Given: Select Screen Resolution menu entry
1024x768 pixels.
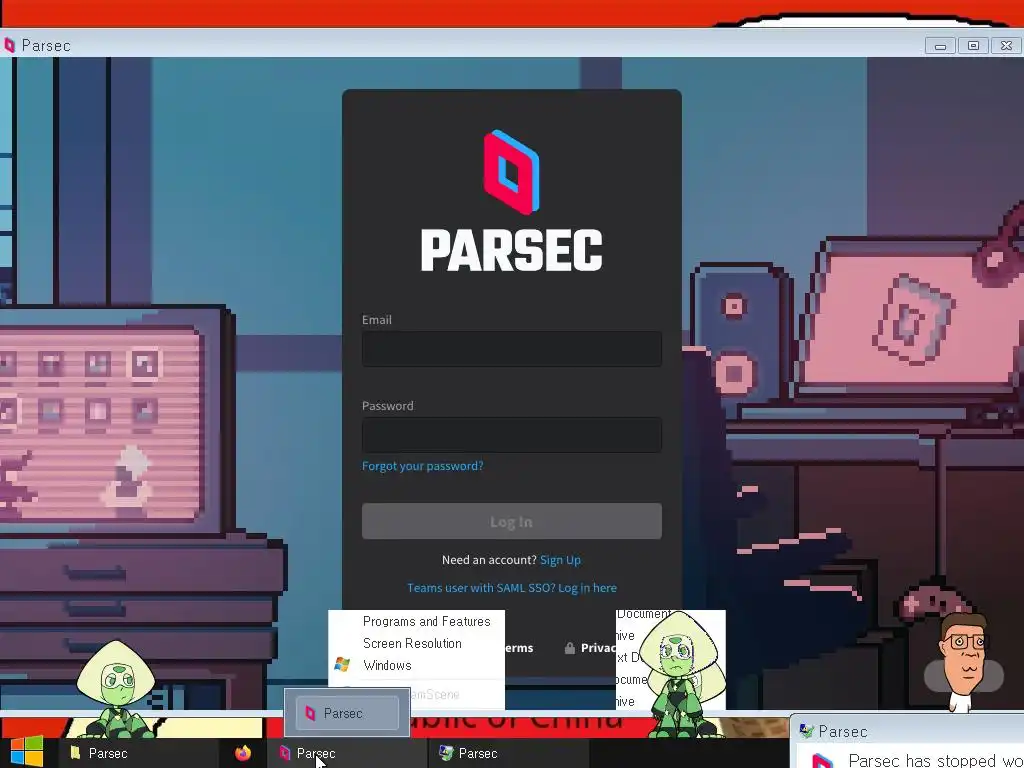Looking at the screenshot, I should (412, 643).
